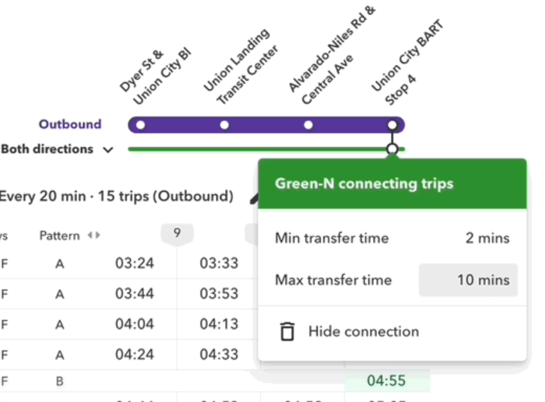
Task: Edit the Max transfer time 10 mins field
Action: (x=468, y=280)
